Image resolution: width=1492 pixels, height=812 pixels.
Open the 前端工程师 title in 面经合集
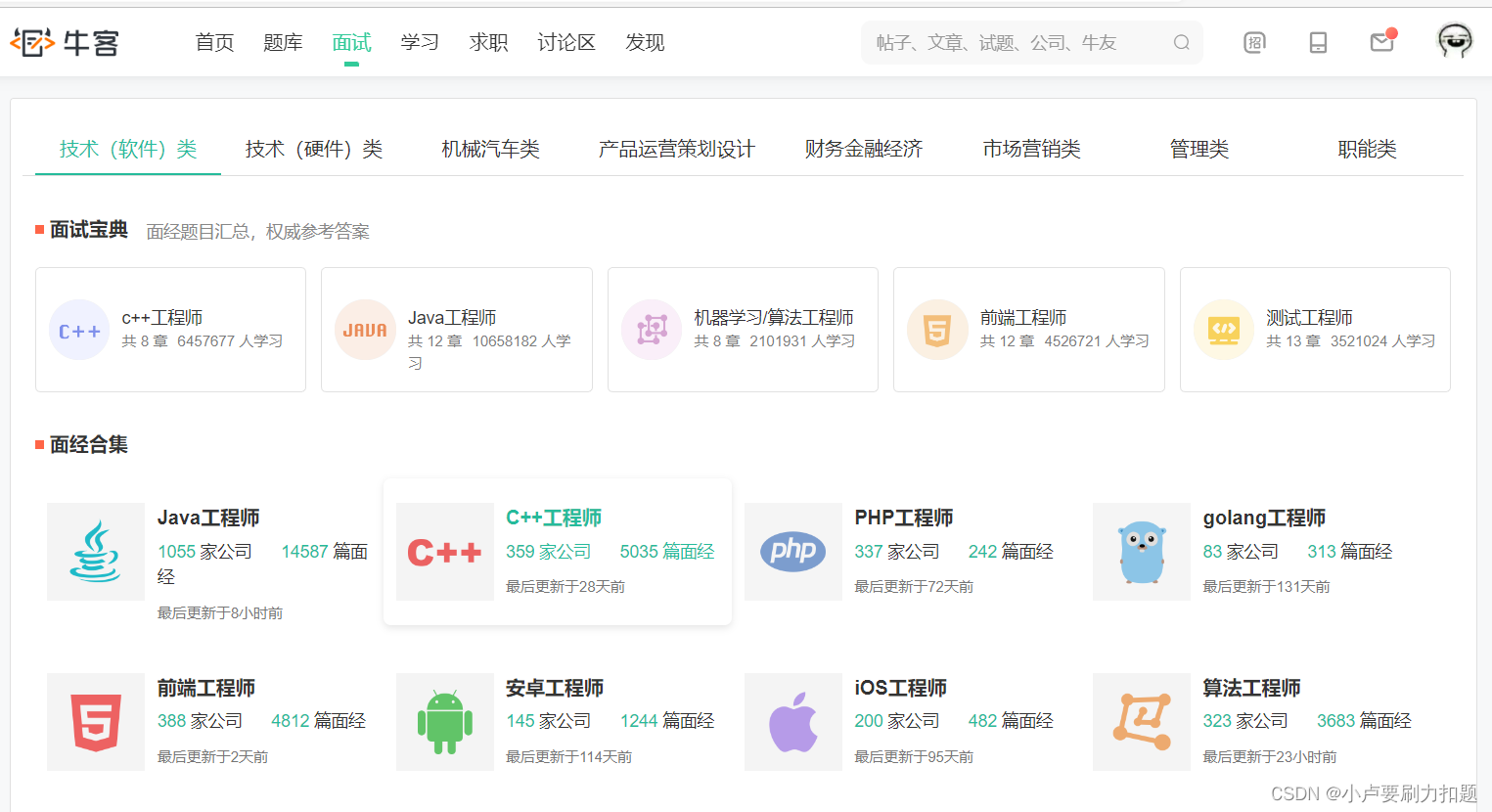coord(206,688)
